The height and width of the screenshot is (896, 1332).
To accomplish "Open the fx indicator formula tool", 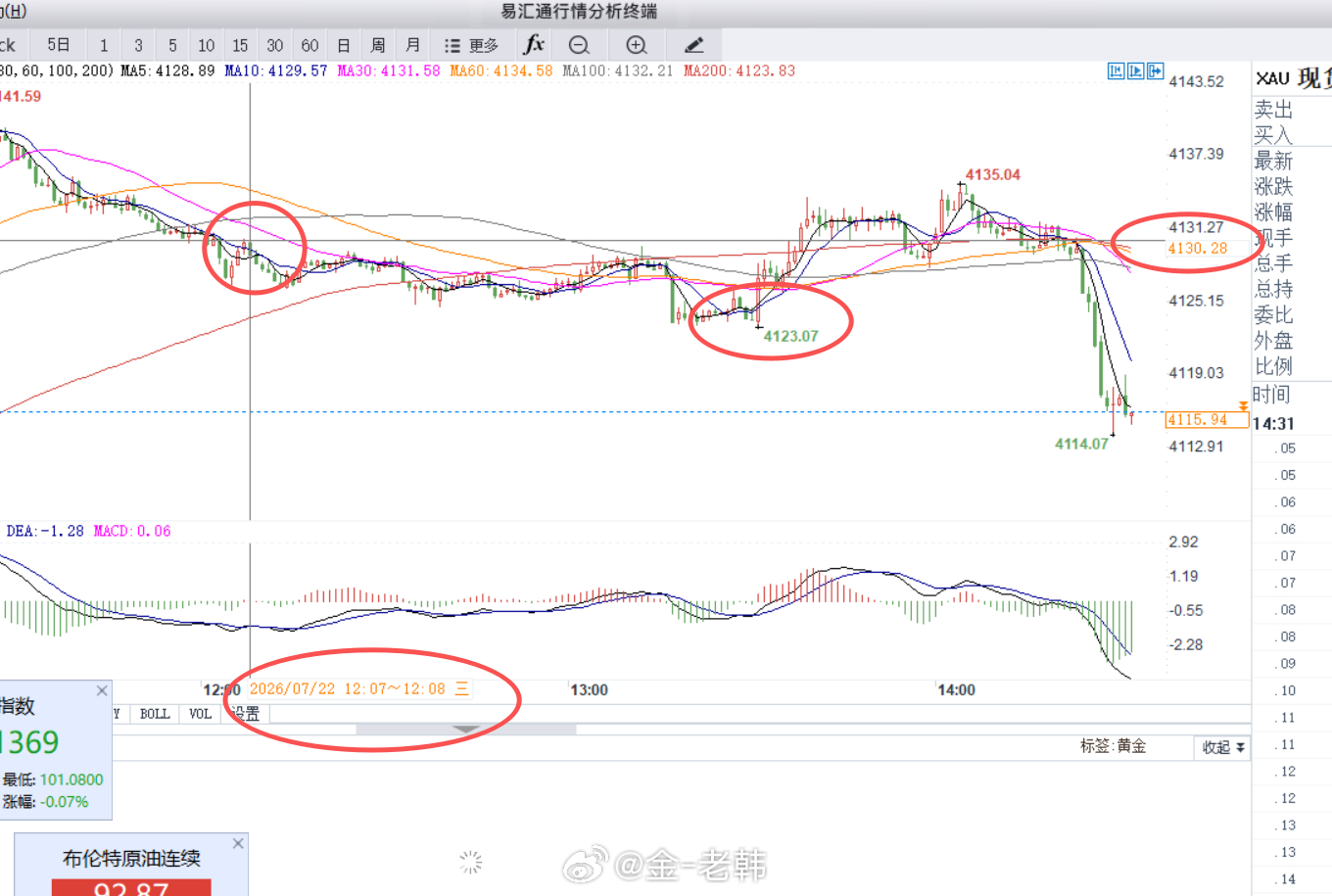I will click(x=534, y=45).
